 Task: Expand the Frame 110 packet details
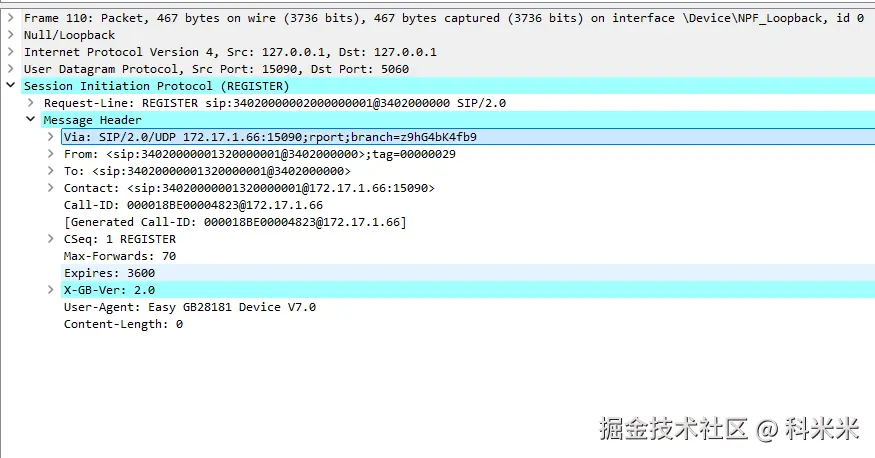coord(10,18)
